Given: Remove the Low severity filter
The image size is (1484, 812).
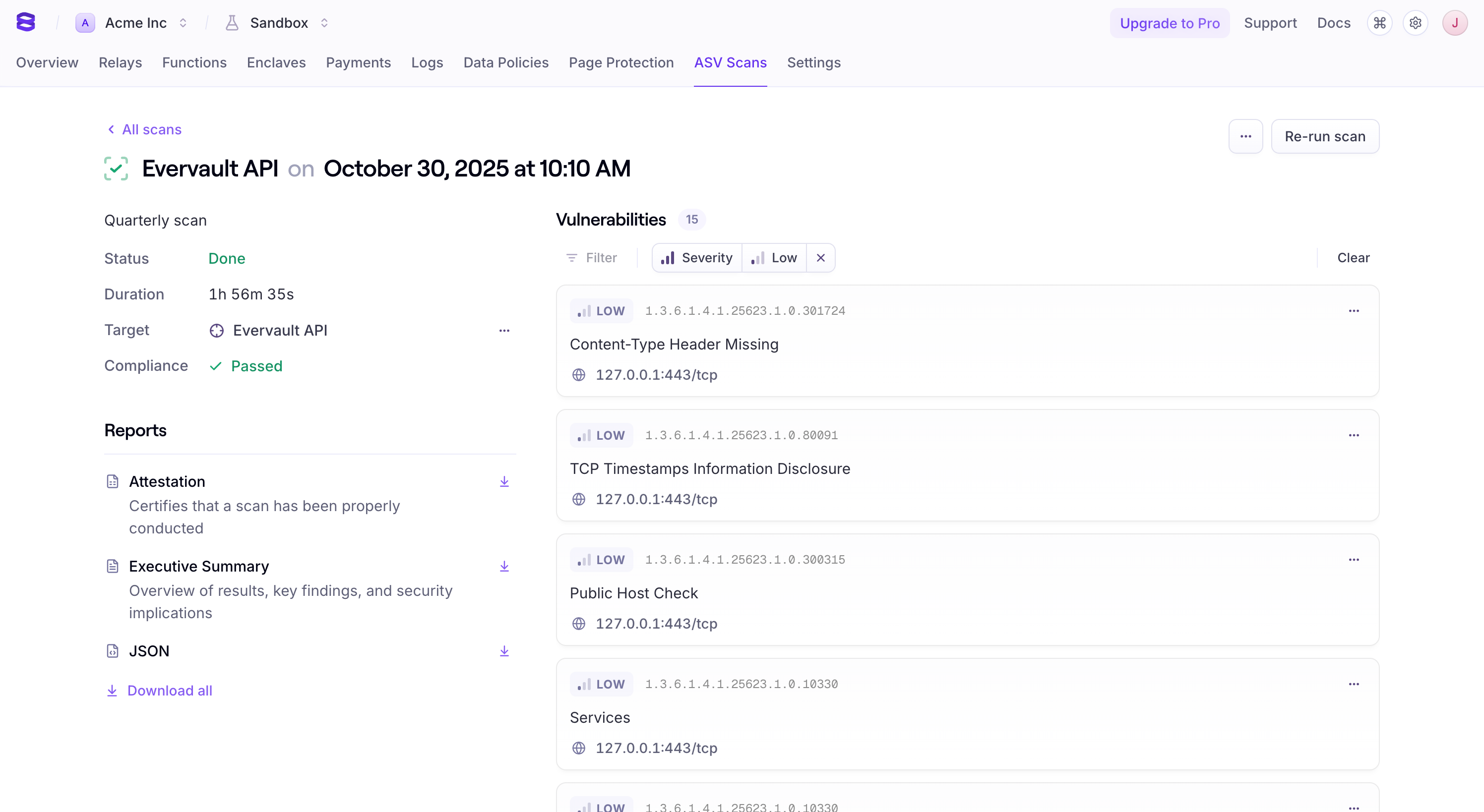Looking at the screenshot, I should click(x=820, y=258).
